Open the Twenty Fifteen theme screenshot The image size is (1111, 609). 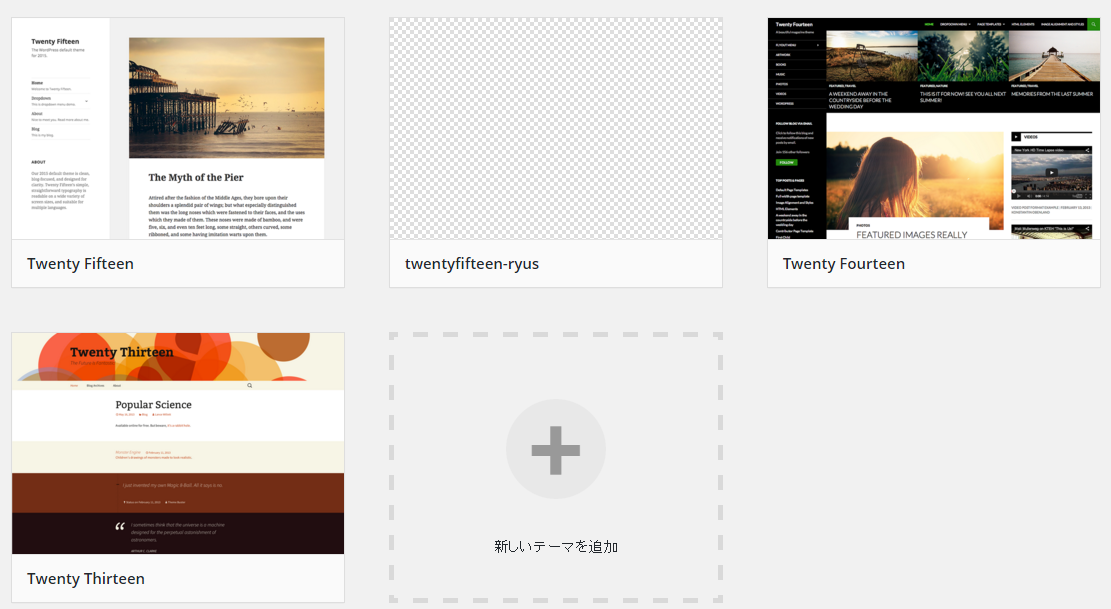tap(178, 129)
